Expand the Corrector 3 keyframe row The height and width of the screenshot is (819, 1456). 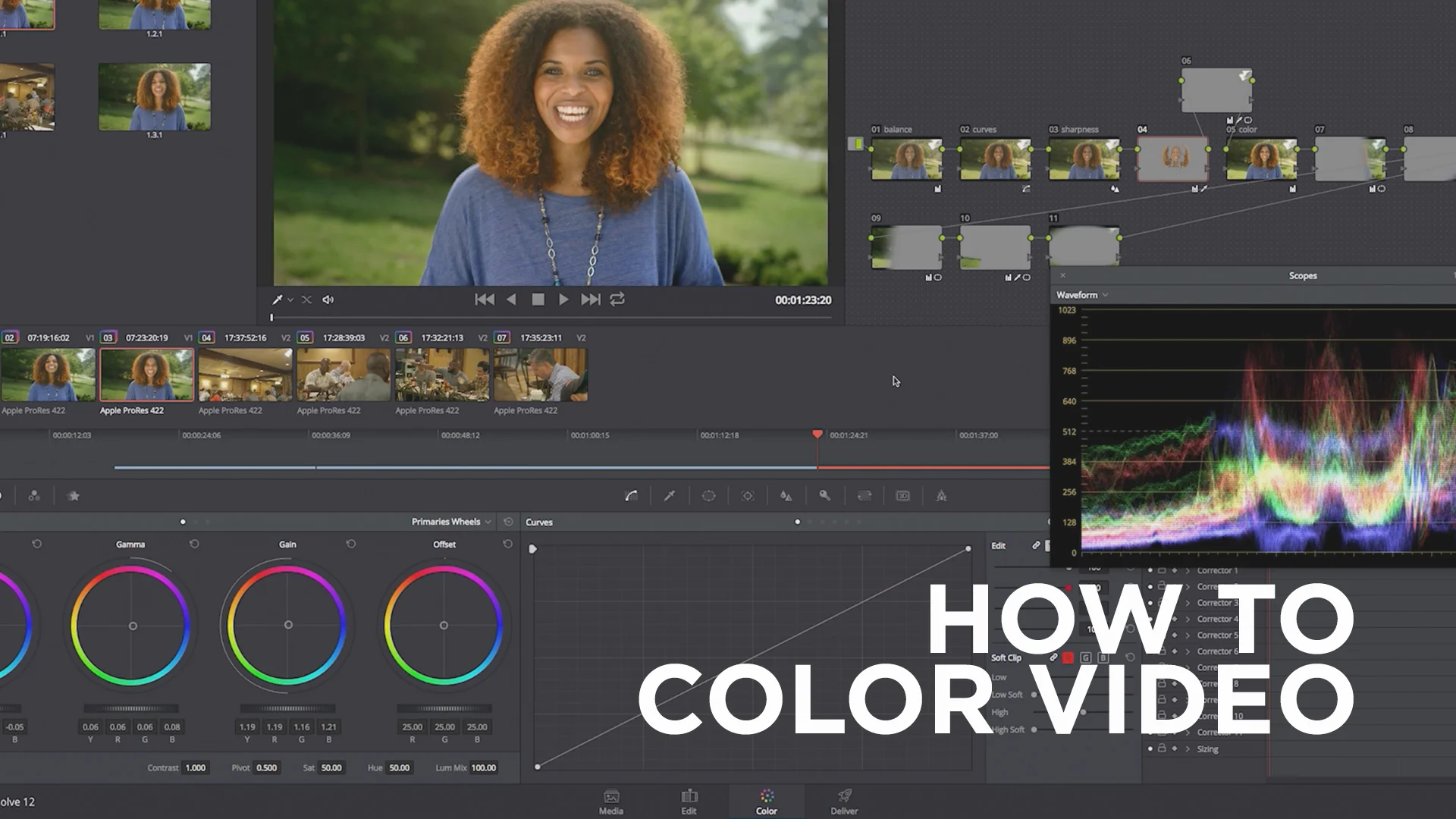pyautogui.click(x=1188, y=603)
